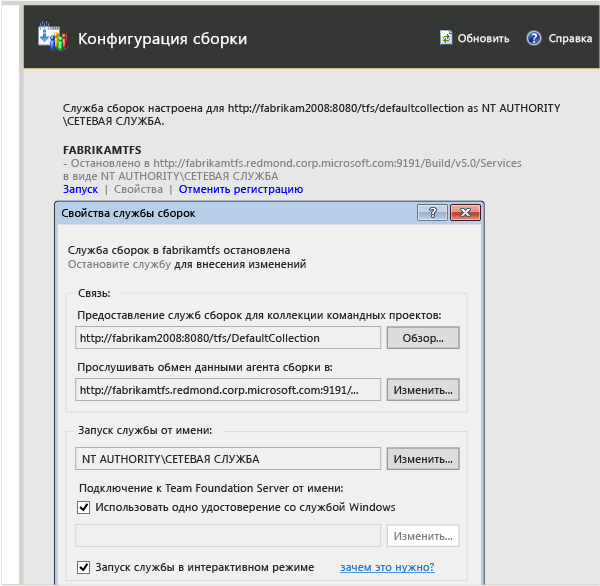Click the Build Configuration app icon

[x=53, y=36]
